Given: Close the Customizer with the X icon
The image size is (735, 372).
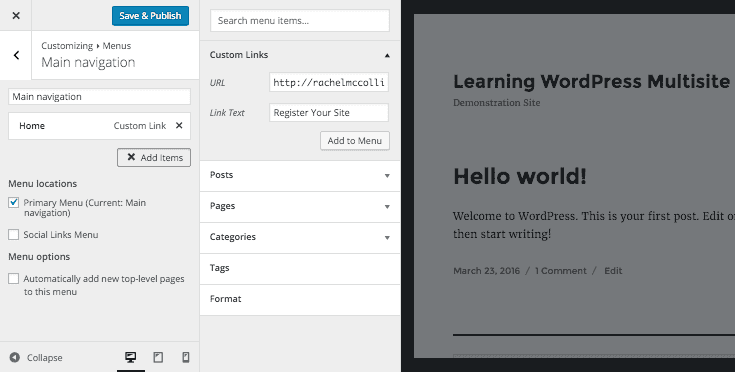Looking at the screenshot, I should 16,15.
